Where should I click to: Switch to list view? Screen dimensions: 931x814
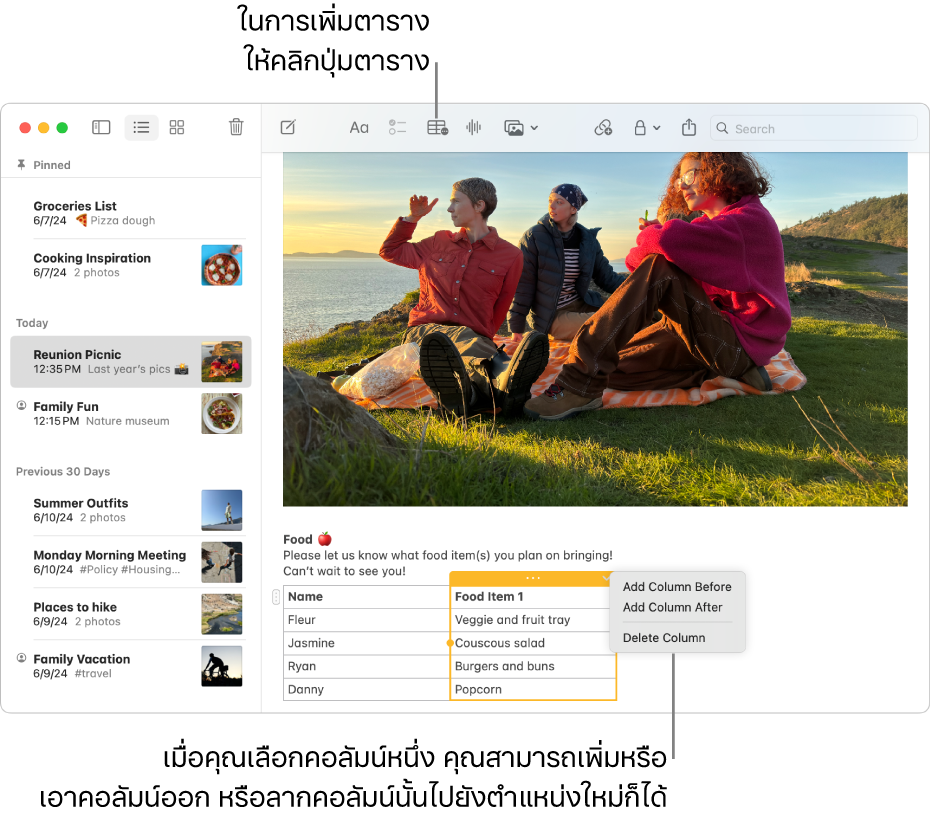coord(141,128)
